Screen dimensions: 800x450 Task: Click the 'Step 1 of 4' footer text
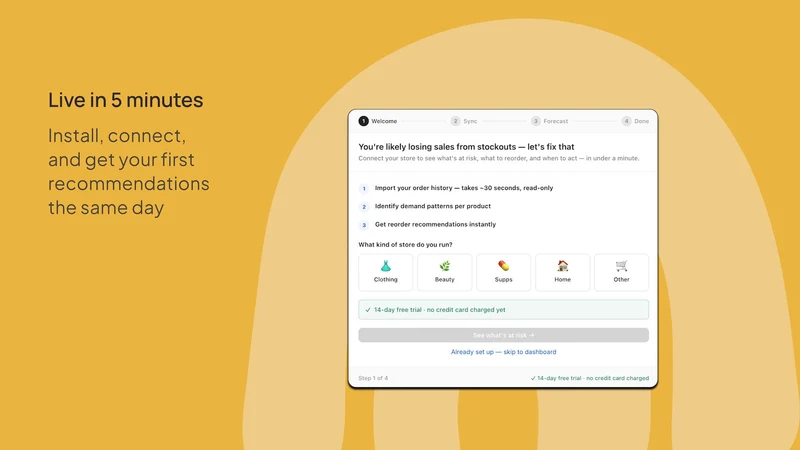(x=373, y=378)
